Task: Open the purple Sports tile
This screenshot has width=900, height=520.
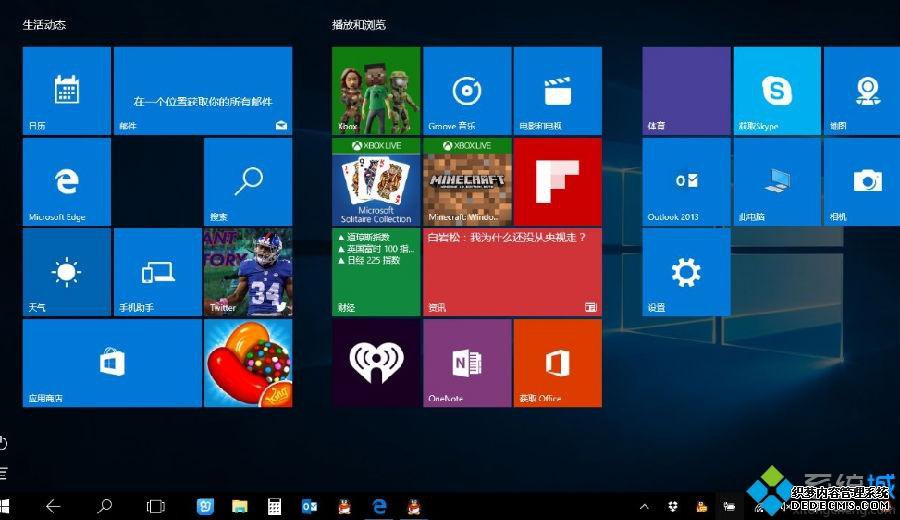Action: (686, 91)
